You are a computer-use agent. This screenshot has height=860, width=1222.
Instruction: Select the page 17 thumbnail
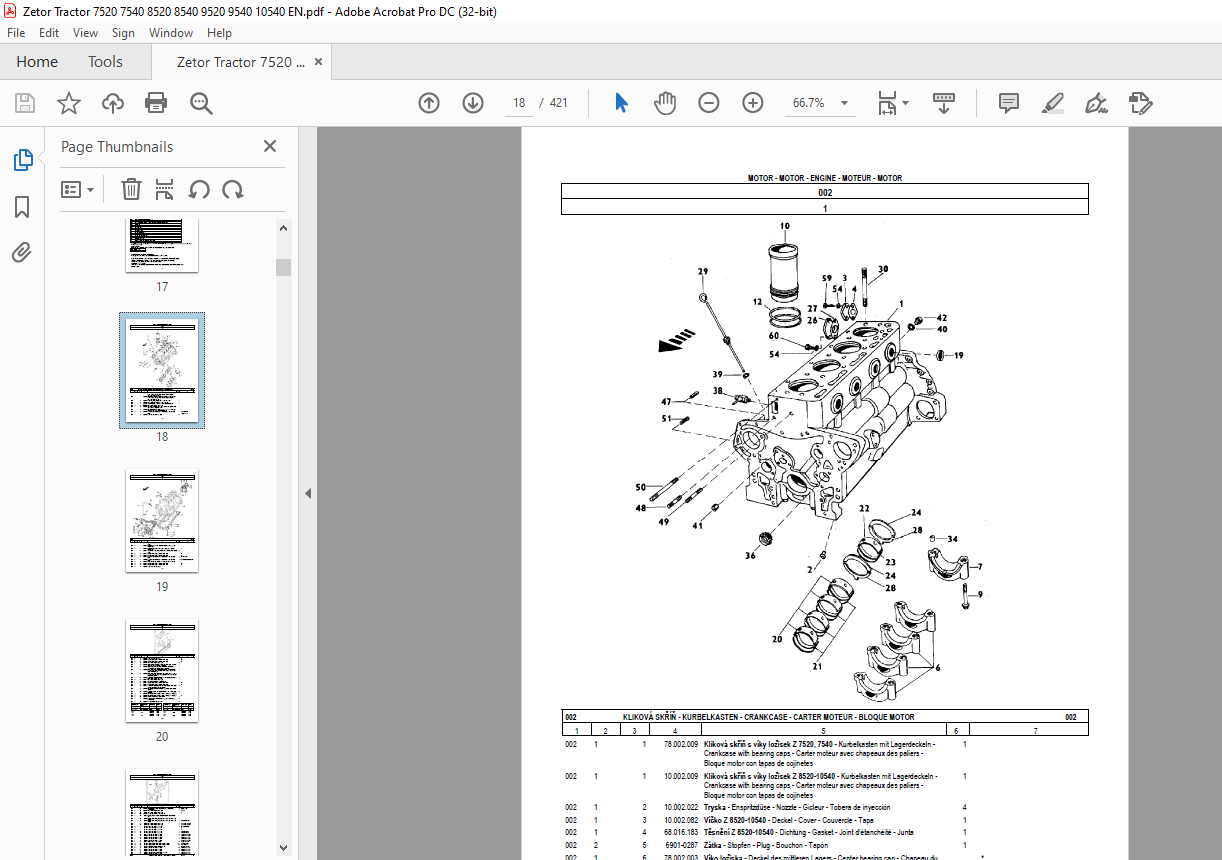(x=162, y=246)
